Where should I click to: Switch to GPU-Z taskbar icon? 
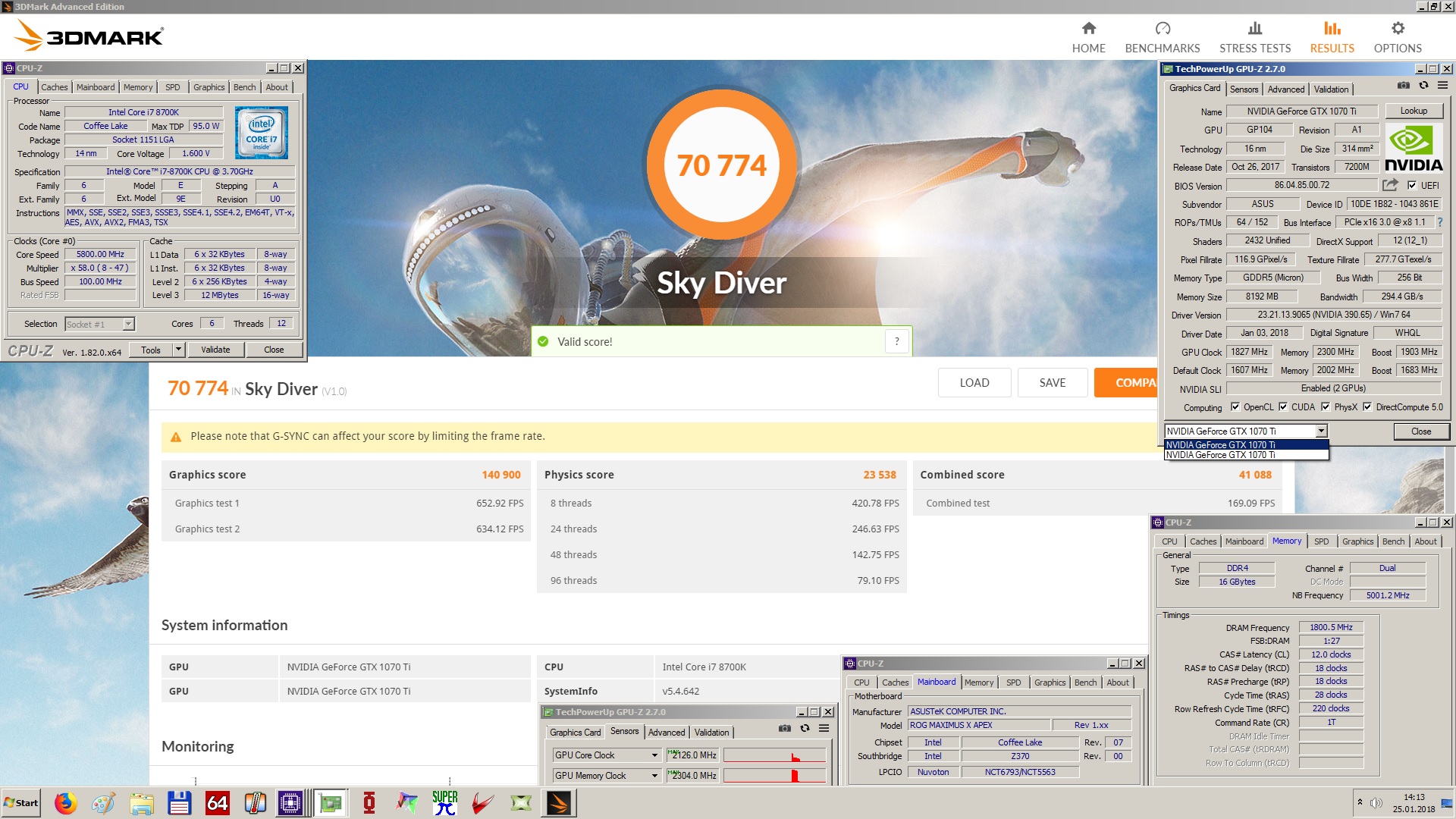pos(331,803)
